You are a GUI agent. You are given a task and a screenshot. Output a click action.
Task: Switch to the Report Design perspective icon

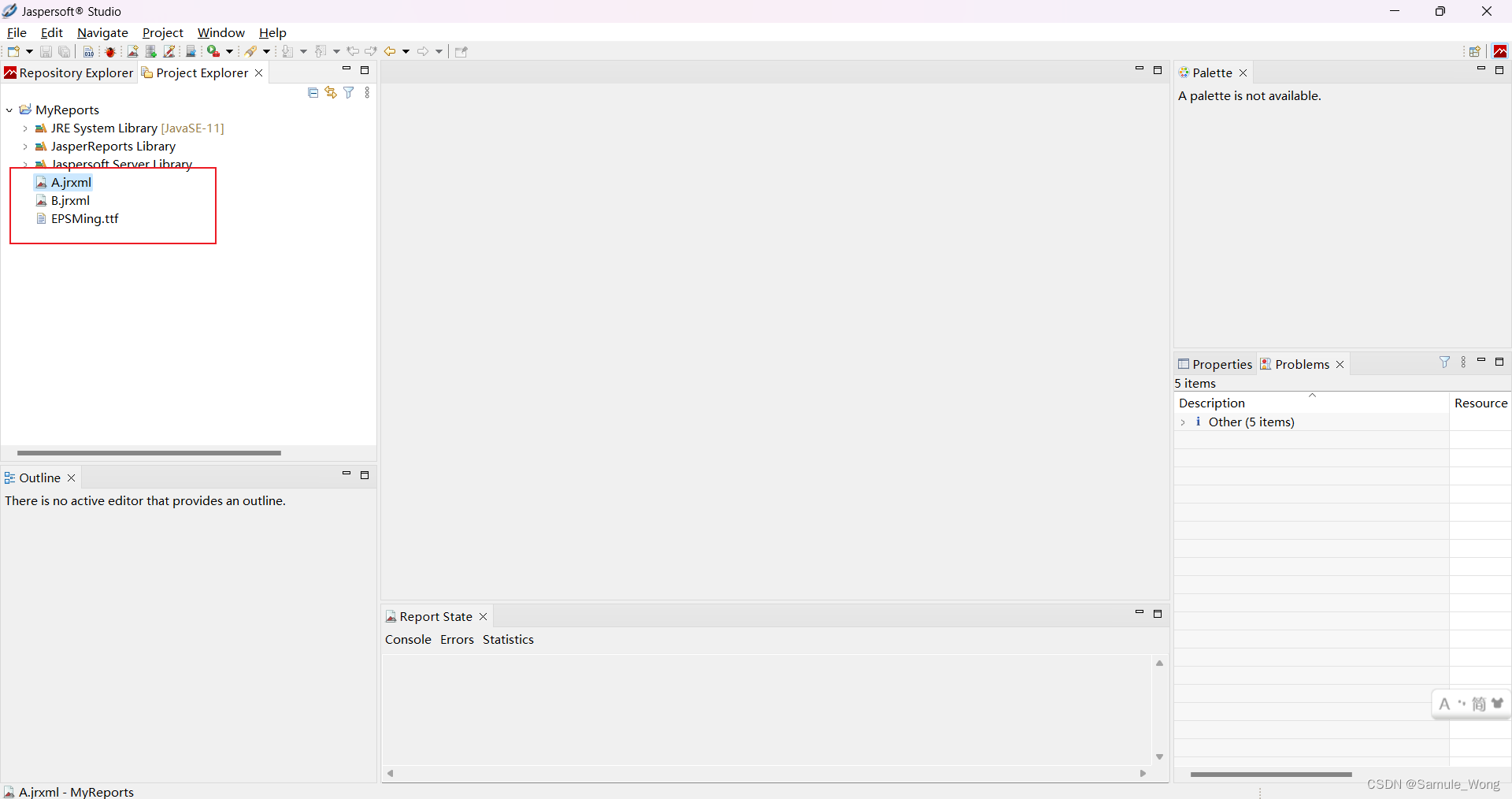coord(1501,52)
